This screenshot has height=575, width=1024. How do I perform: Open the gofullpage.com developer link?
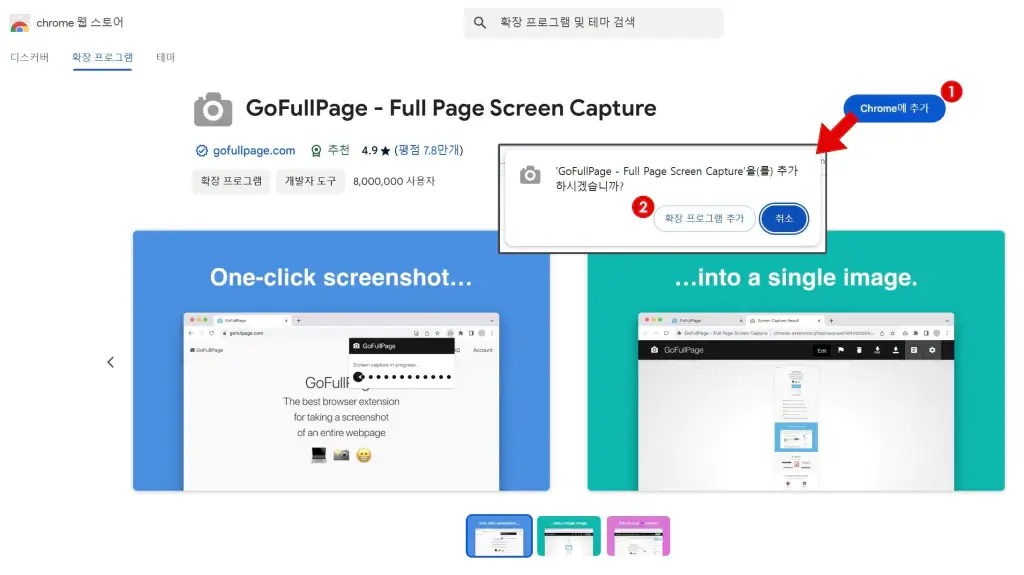pos(254,151)
